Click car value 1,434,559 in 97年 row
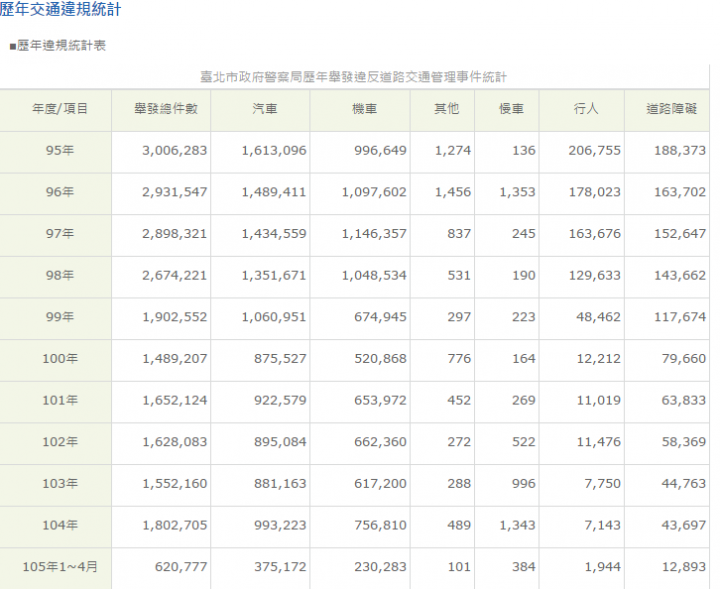Viewport: 720px width, 589px height. 274,234
